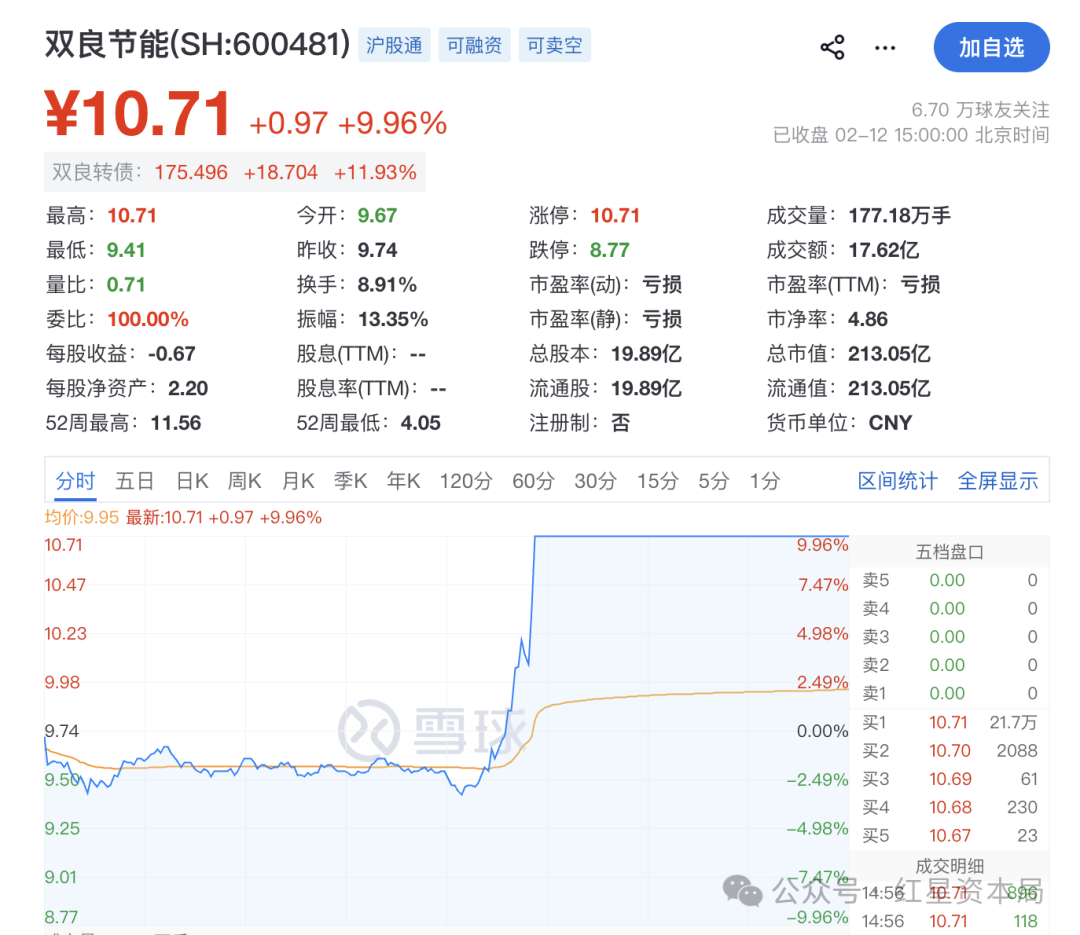The height and width of the screenshot is (935, 1080).
Task: Click the 52周最高 value 11.56
Action: coord(176,422)
